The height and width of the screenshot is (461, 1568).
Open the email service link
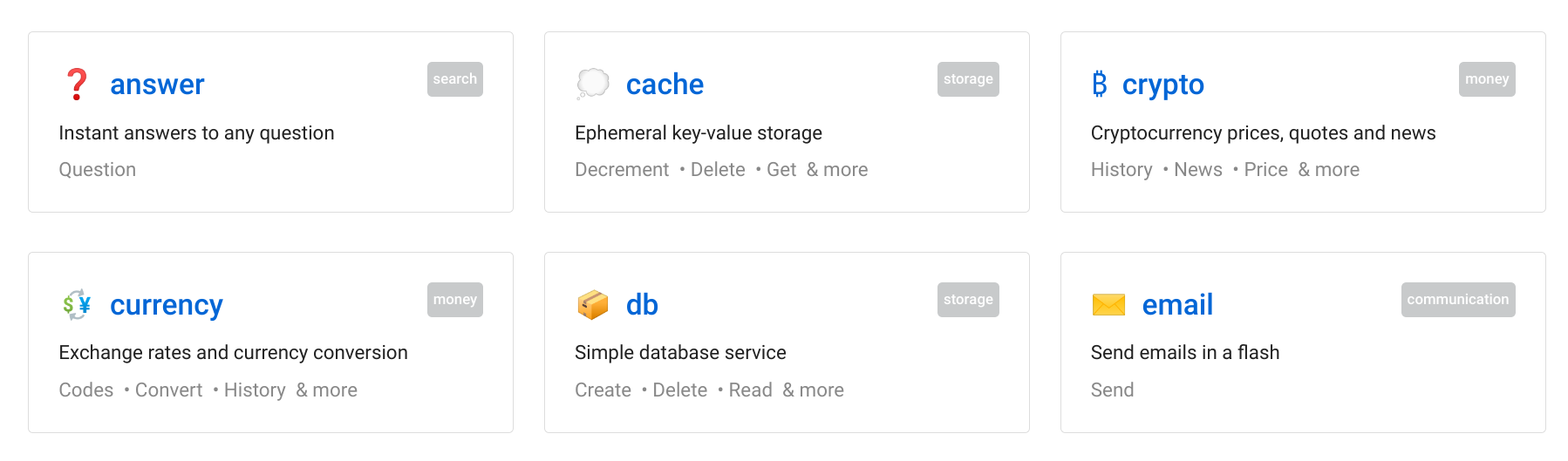click(1177, 305)
